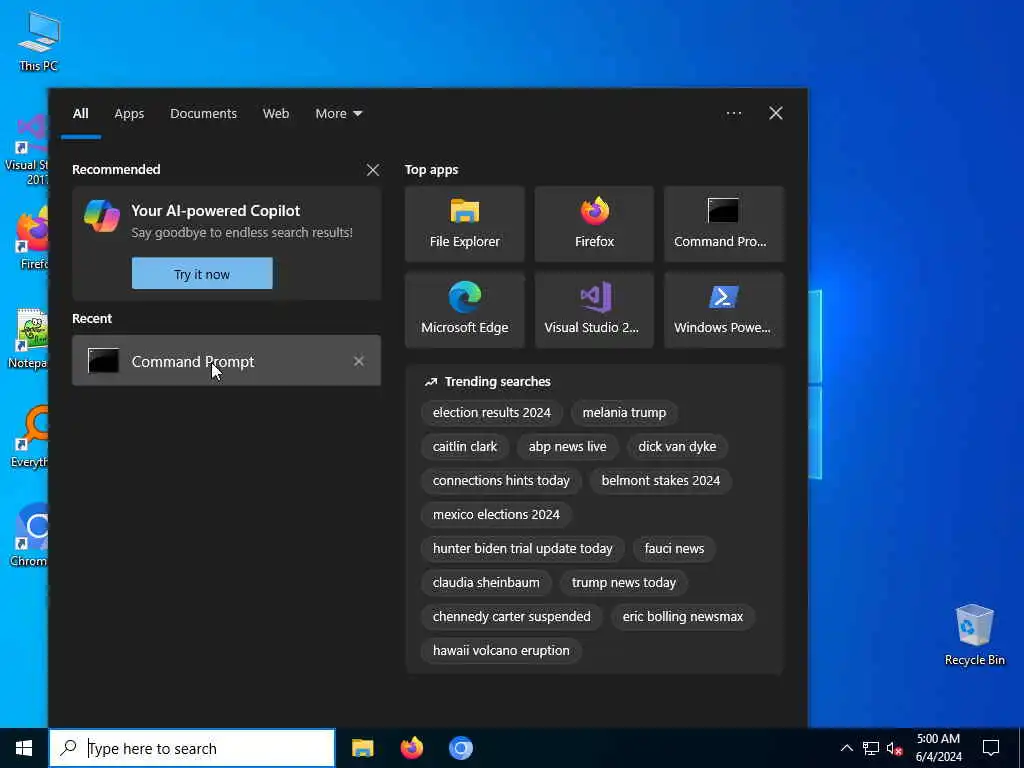Select the Recycle Bin desktop icon
This screenshot has width=1024, height=768.
[x=974, y=635]
